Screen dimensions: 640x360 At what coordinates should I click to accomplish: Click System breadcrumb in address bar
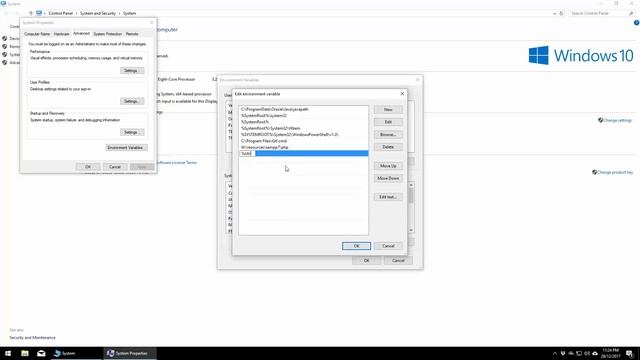129,13
